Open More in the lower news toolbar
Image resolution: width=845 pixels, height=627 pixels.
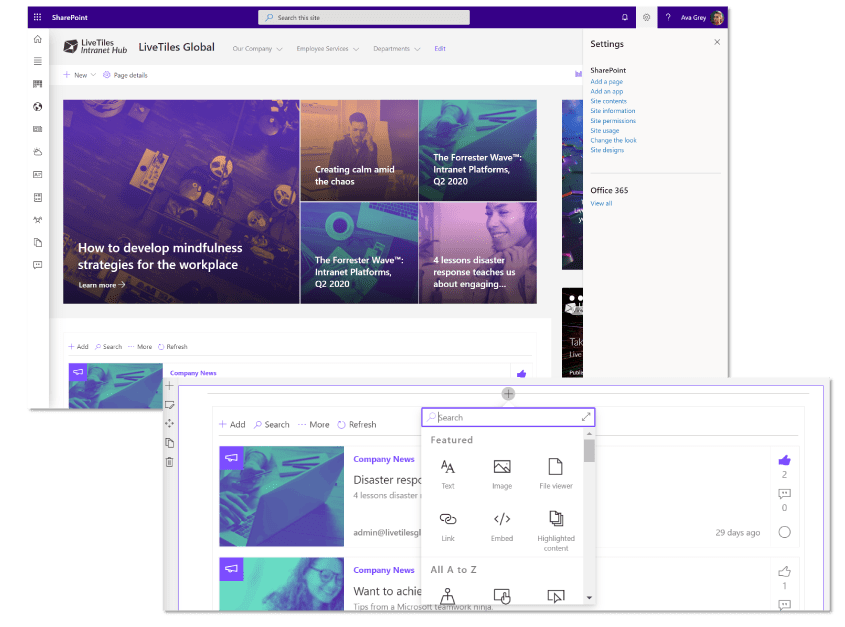tap(314, 424)
